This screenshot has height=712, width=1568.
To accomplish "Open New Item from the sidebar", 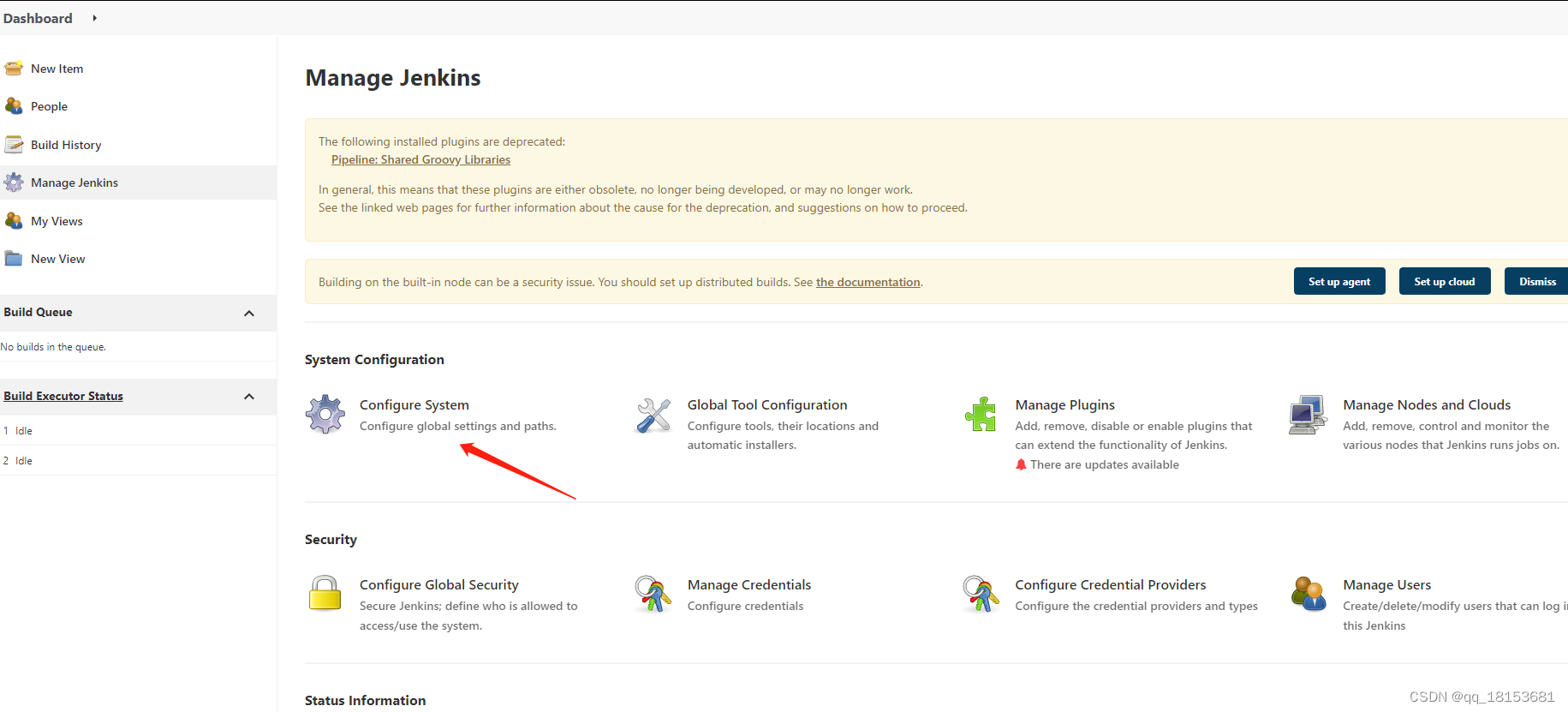I will pos(57,69).
